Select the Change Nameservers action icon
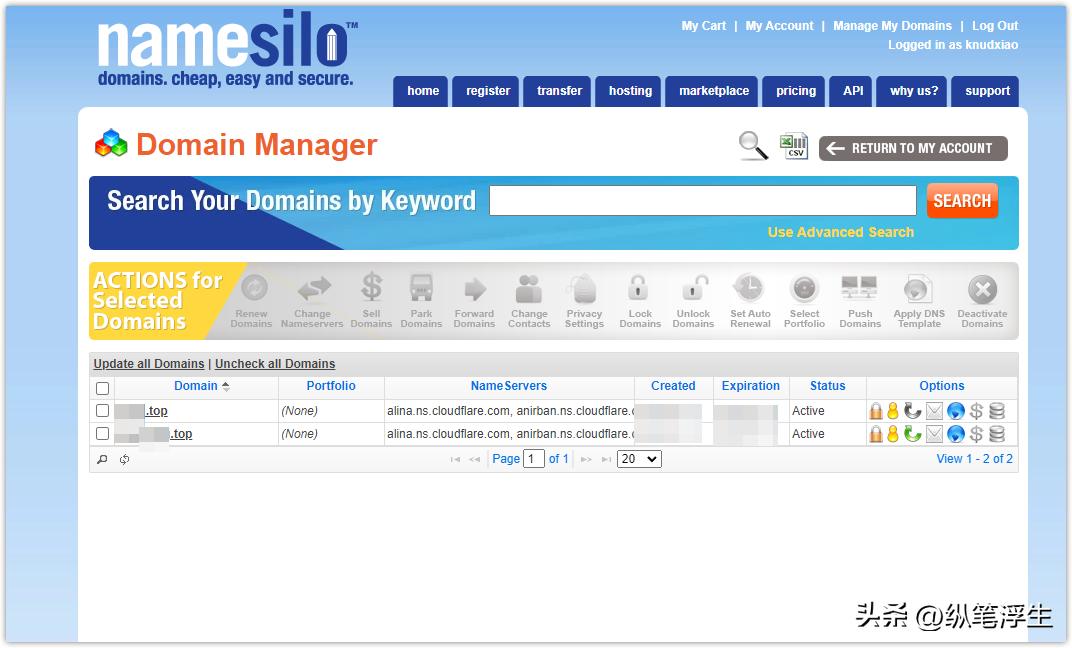Screen dimensions: 1072x648 tap(314, 288)
